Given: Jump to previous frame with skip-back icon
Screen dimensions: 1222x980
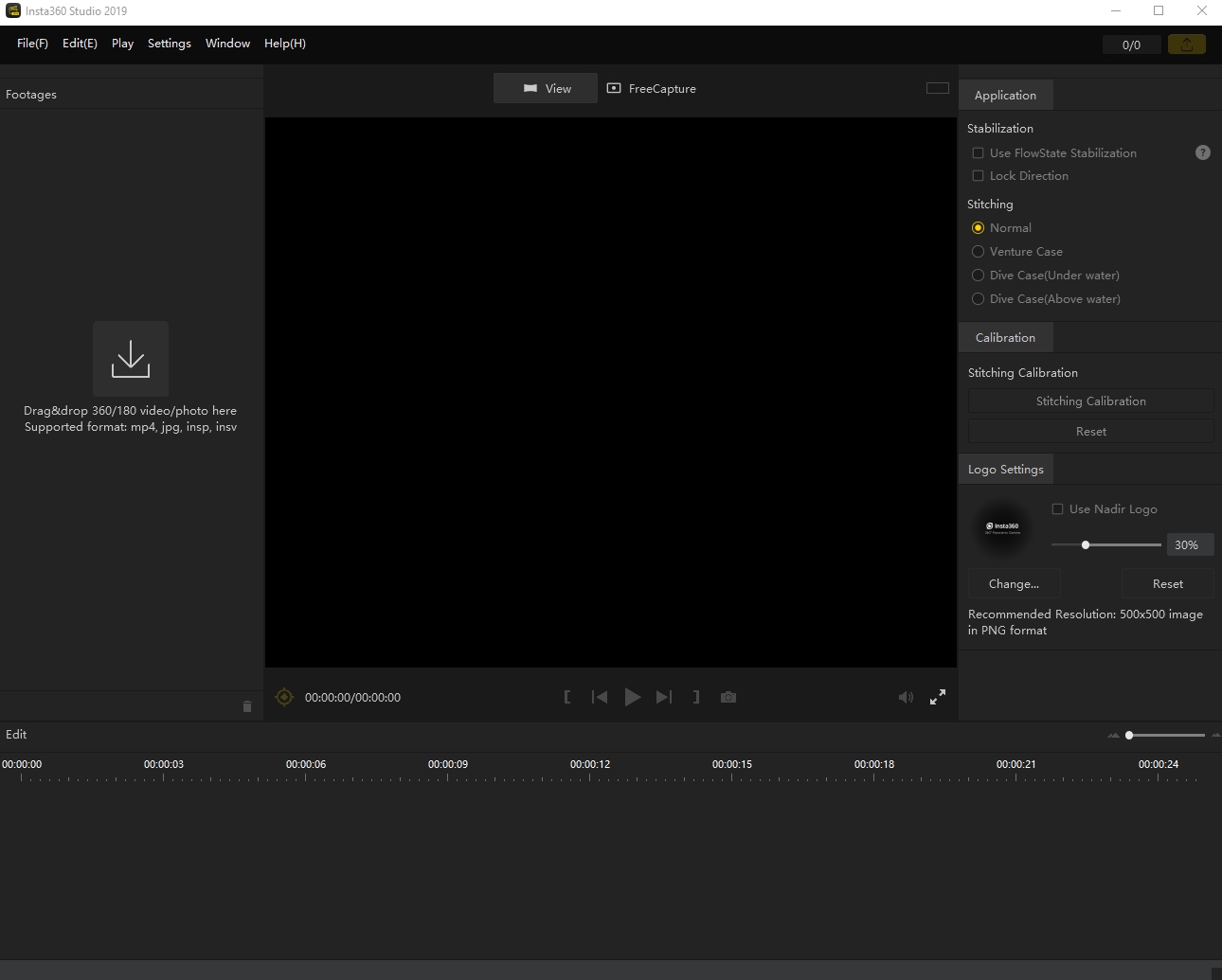Looking at the screenshot, I should (x=600, y=697).
